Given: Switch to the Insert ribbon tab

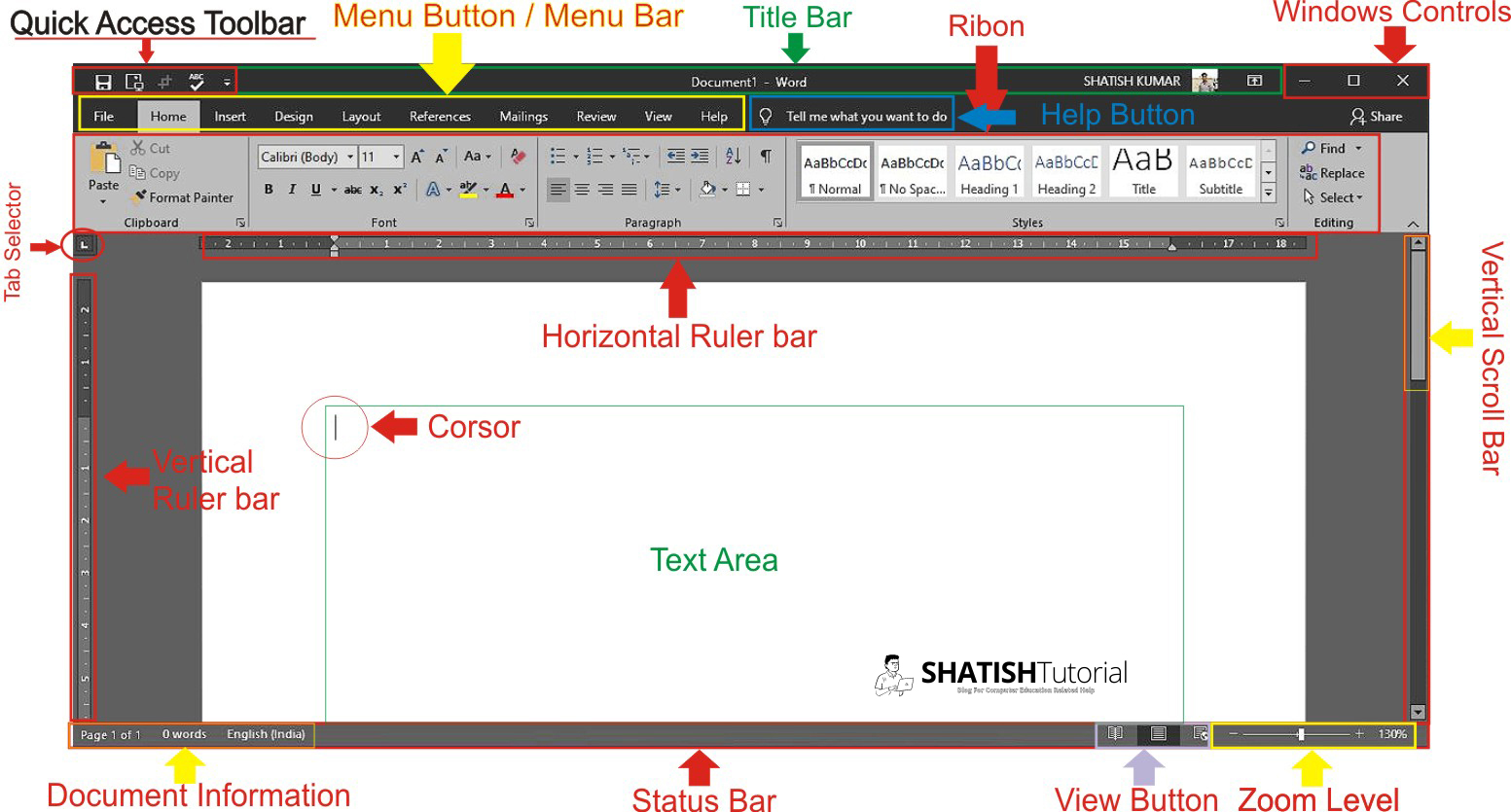Looking at the screenshot, I should (x=230, y=116).
